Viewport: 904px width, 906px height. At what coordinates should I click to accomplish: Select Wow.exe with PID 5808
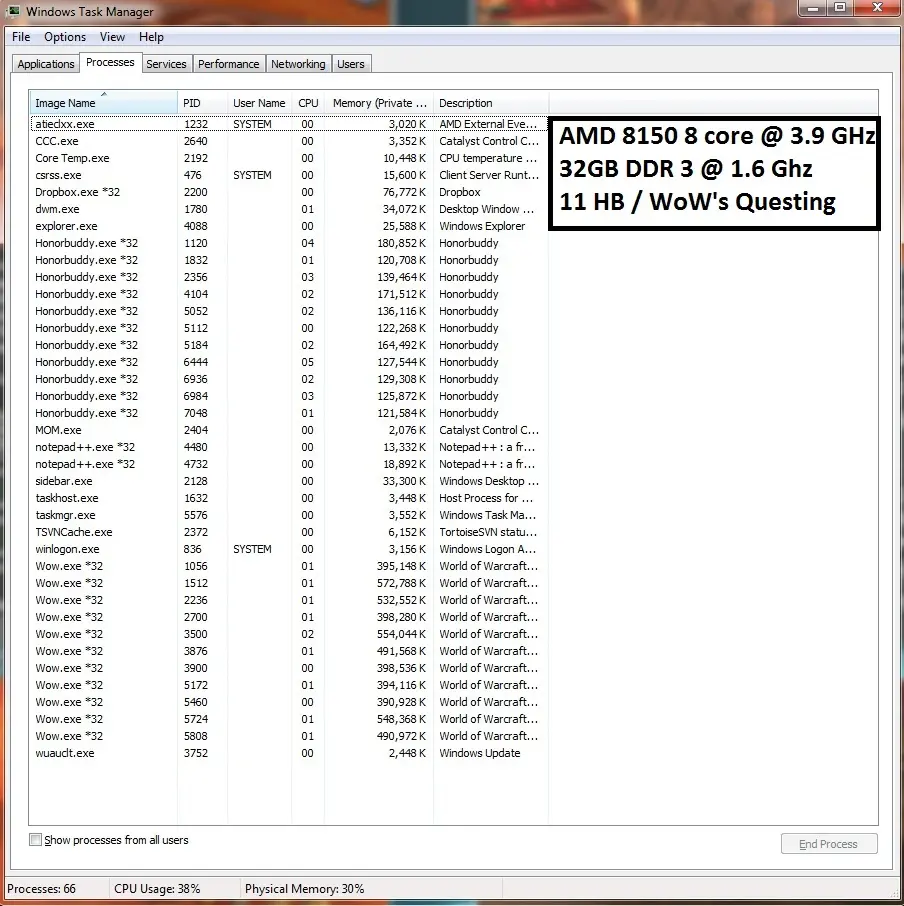(x=288, y=736)
